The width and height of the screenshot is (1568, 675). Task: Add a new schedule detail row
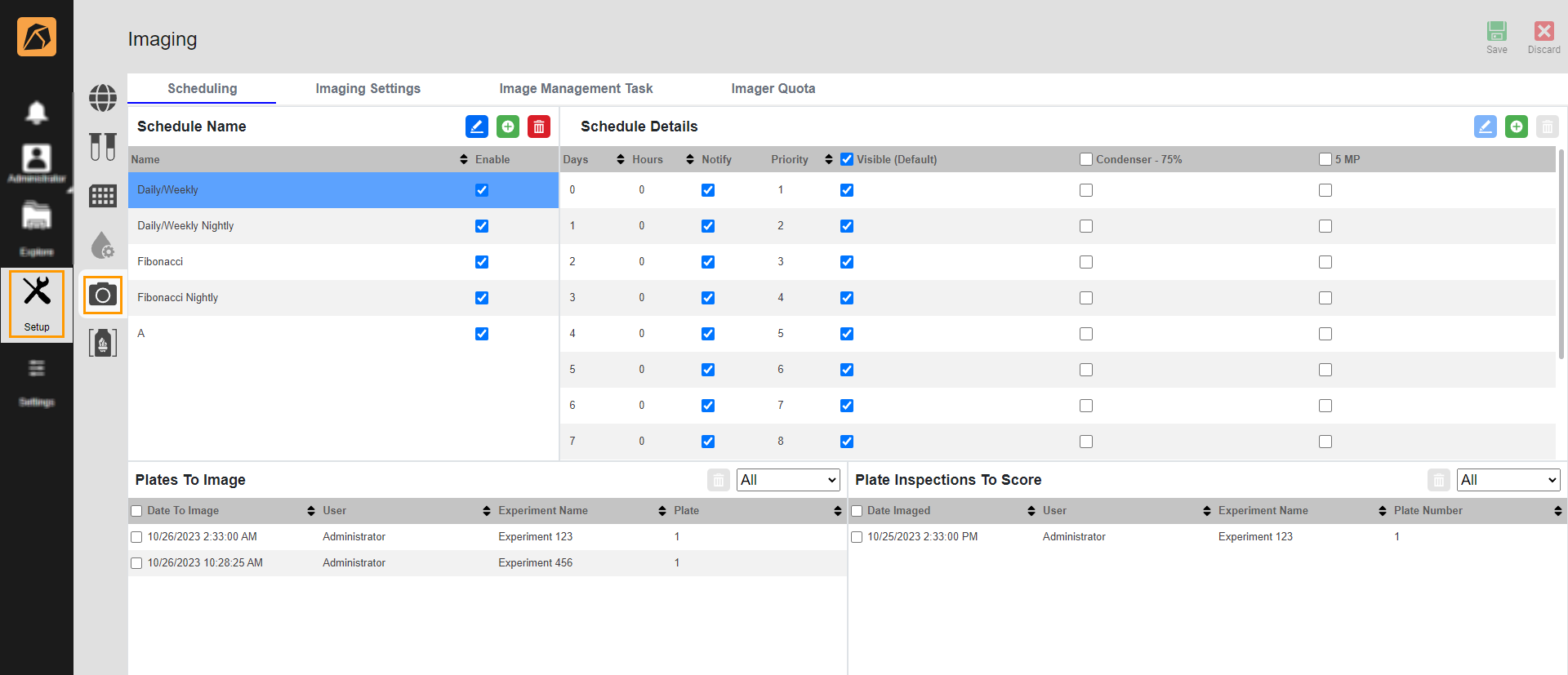[1517, 127]
